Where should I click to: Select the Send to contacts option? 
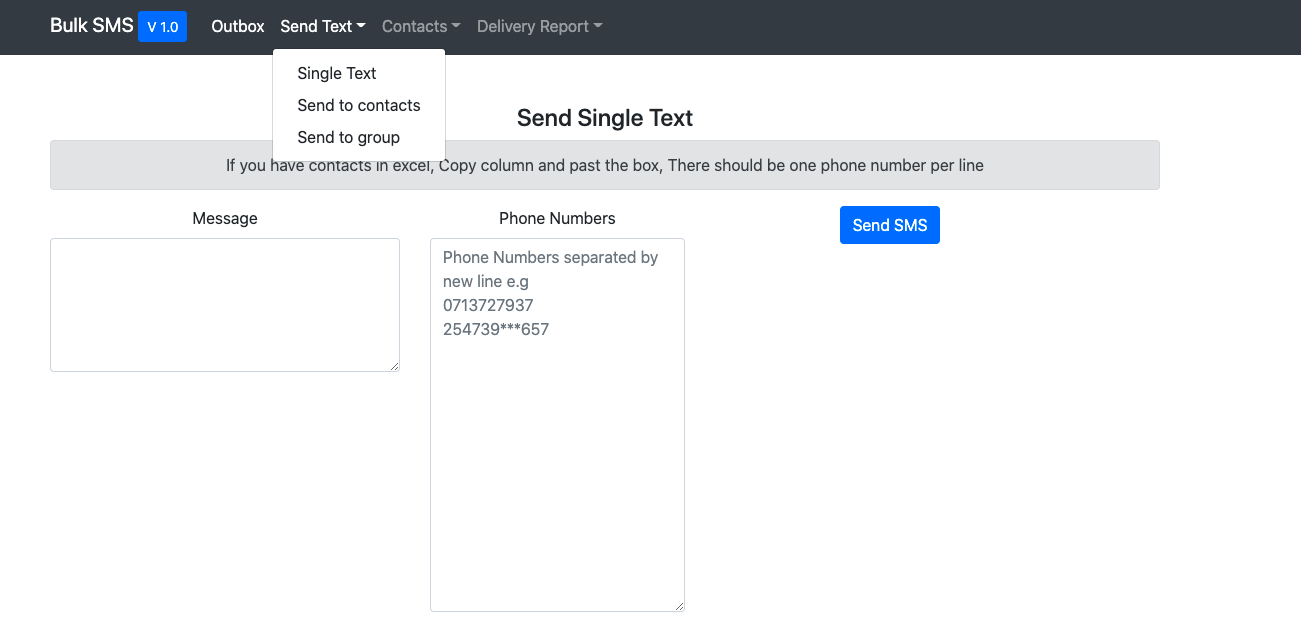click(x=359, y=105)
